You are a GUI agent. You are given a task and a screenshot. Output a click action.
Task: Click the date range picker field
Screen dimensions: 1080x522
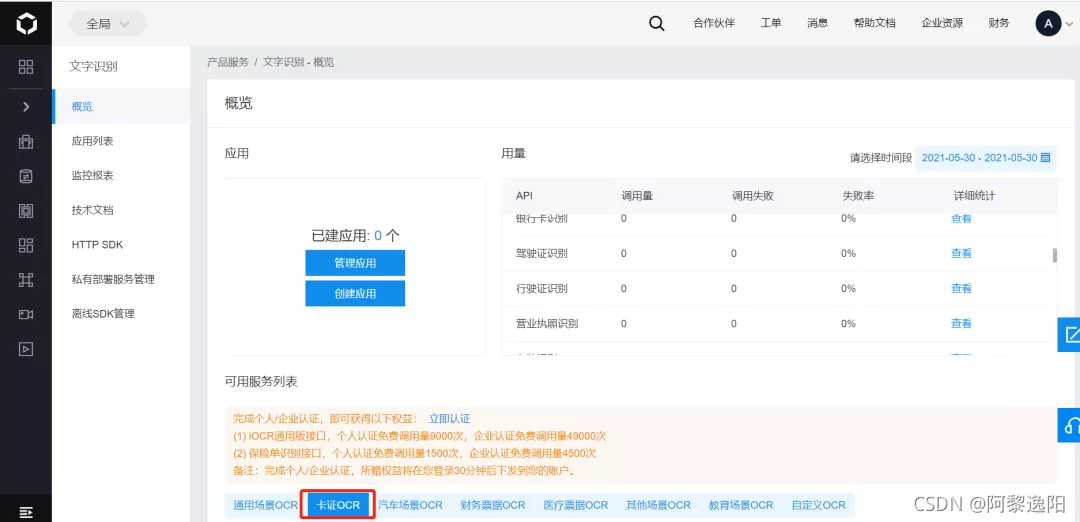[x=986, y=157]
